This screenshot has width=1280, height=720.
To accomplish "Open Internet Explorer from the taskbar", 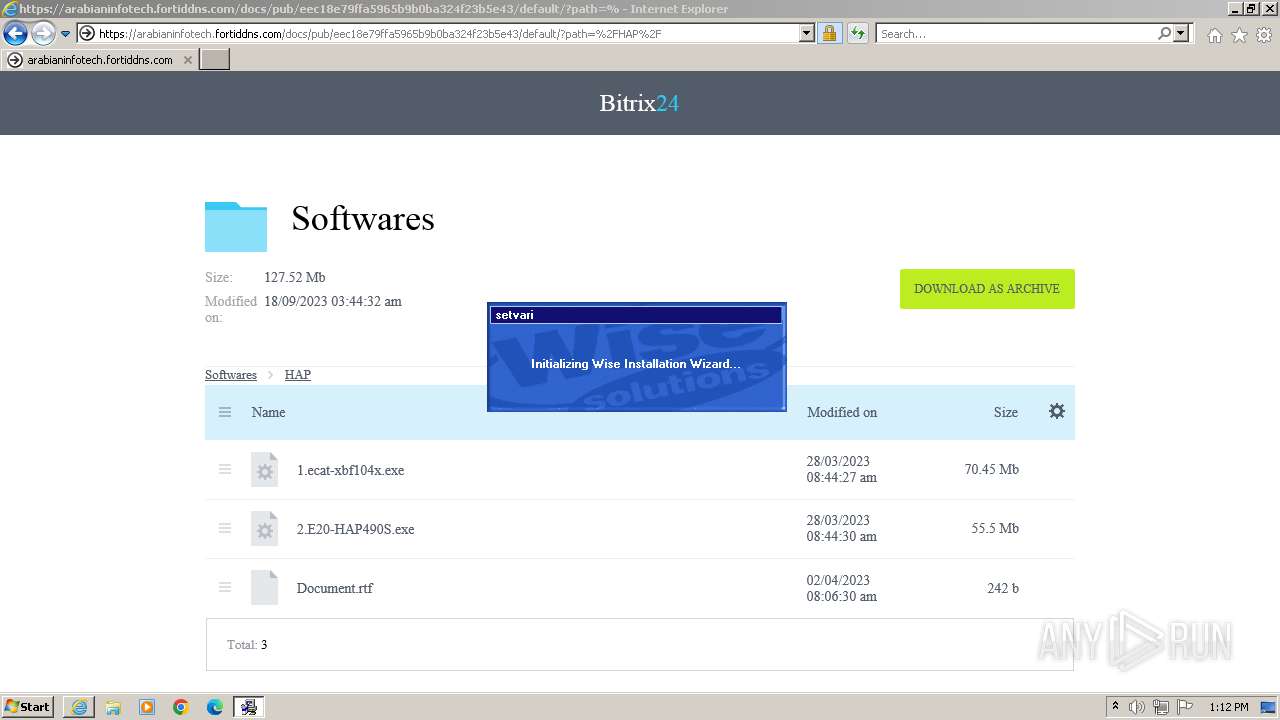I will [79, 707].
